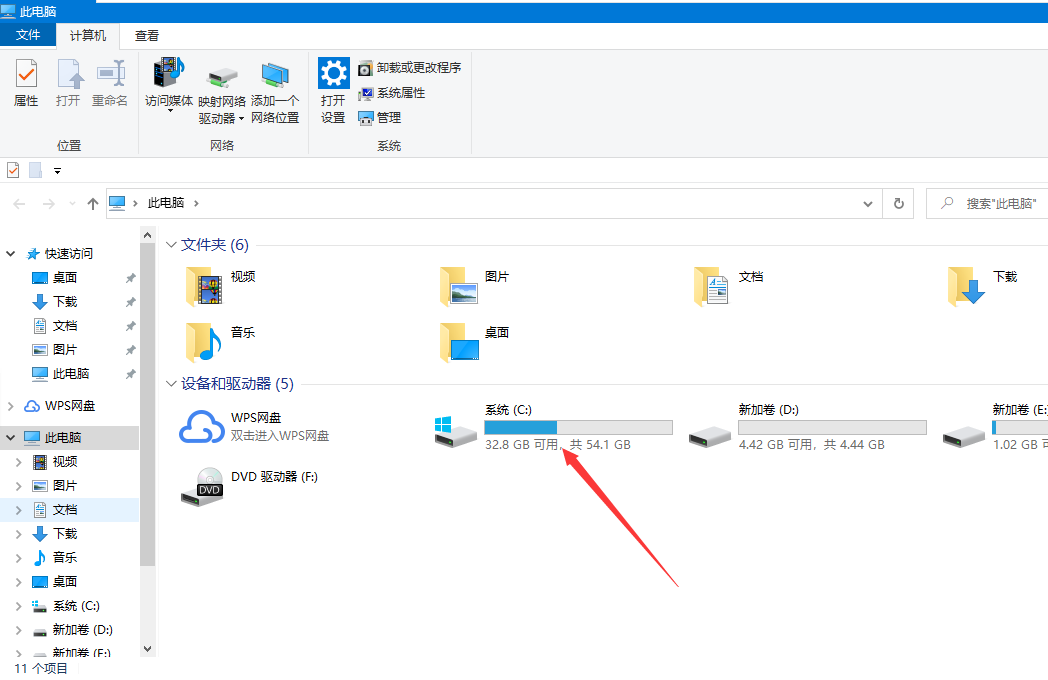Select 文档 under 此电脑 tree

click(65, 509)
